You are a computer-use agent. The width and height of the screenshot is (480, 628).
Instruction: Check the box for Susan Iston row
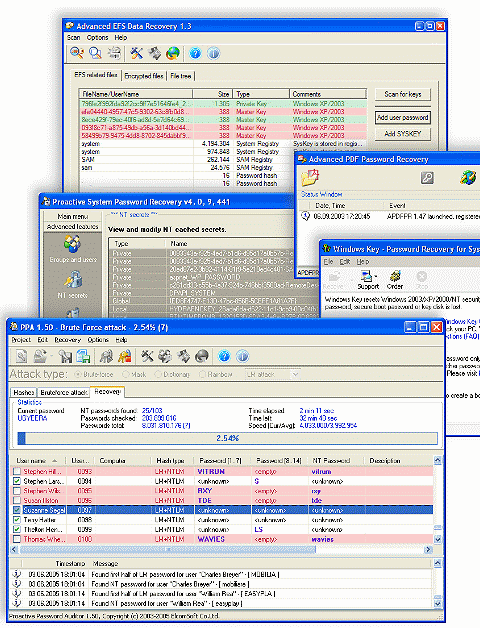pyautogui.click(x=17, y=500)
